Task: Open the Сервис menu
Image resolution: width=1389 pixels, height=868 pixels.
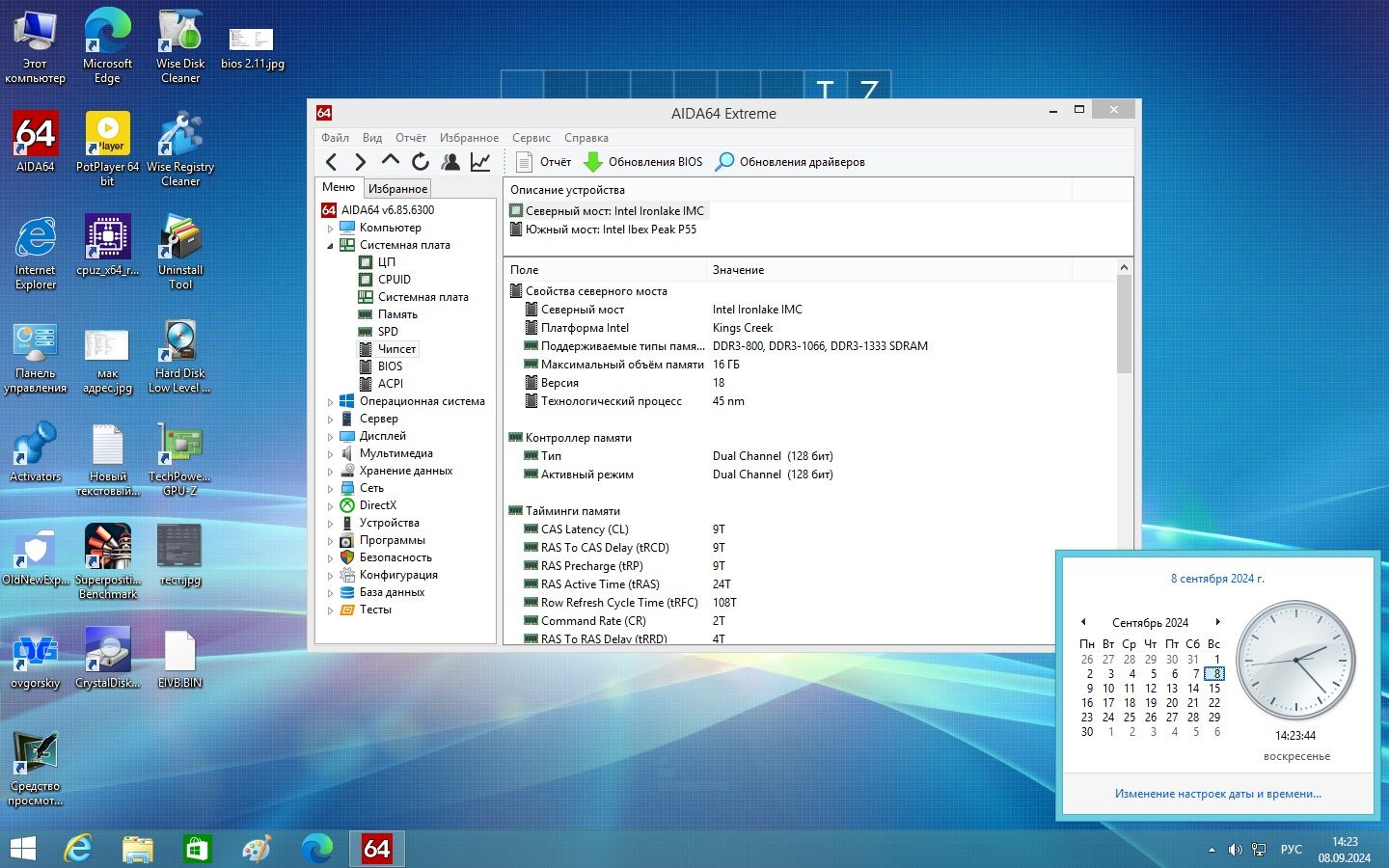Action: (531, 138)
